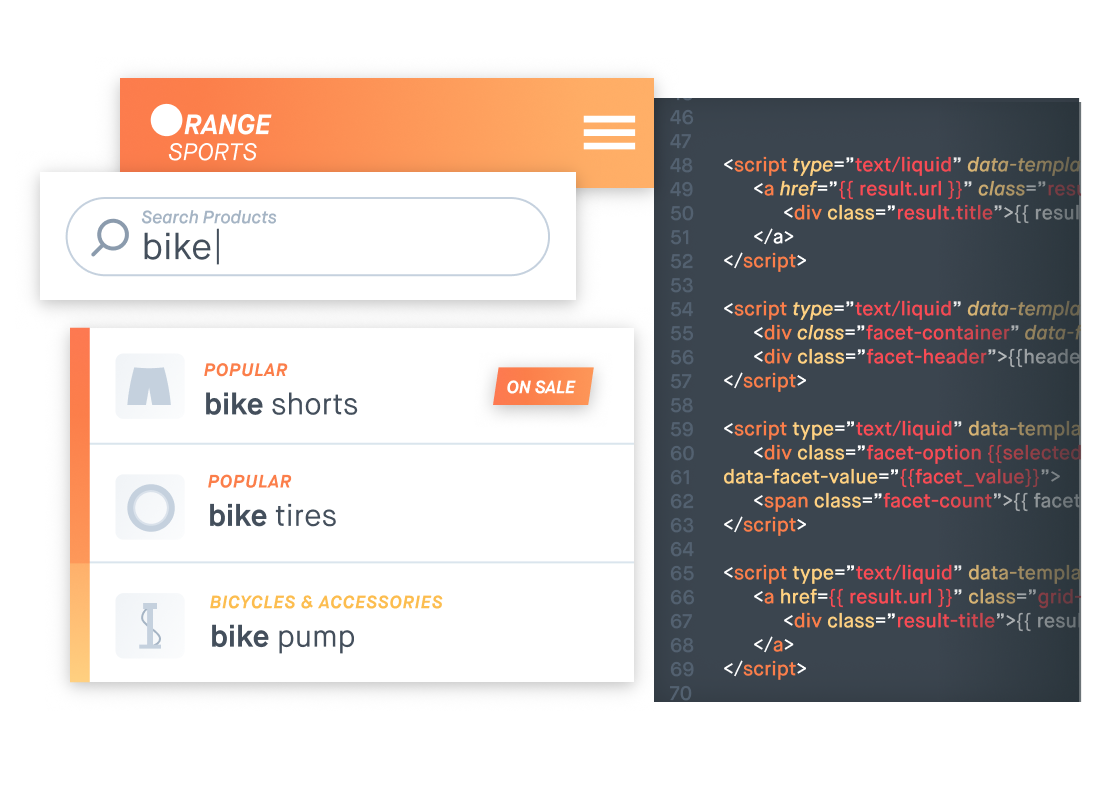Click line number 46 in code editor

pyautogui.click(x=681, y=117)
